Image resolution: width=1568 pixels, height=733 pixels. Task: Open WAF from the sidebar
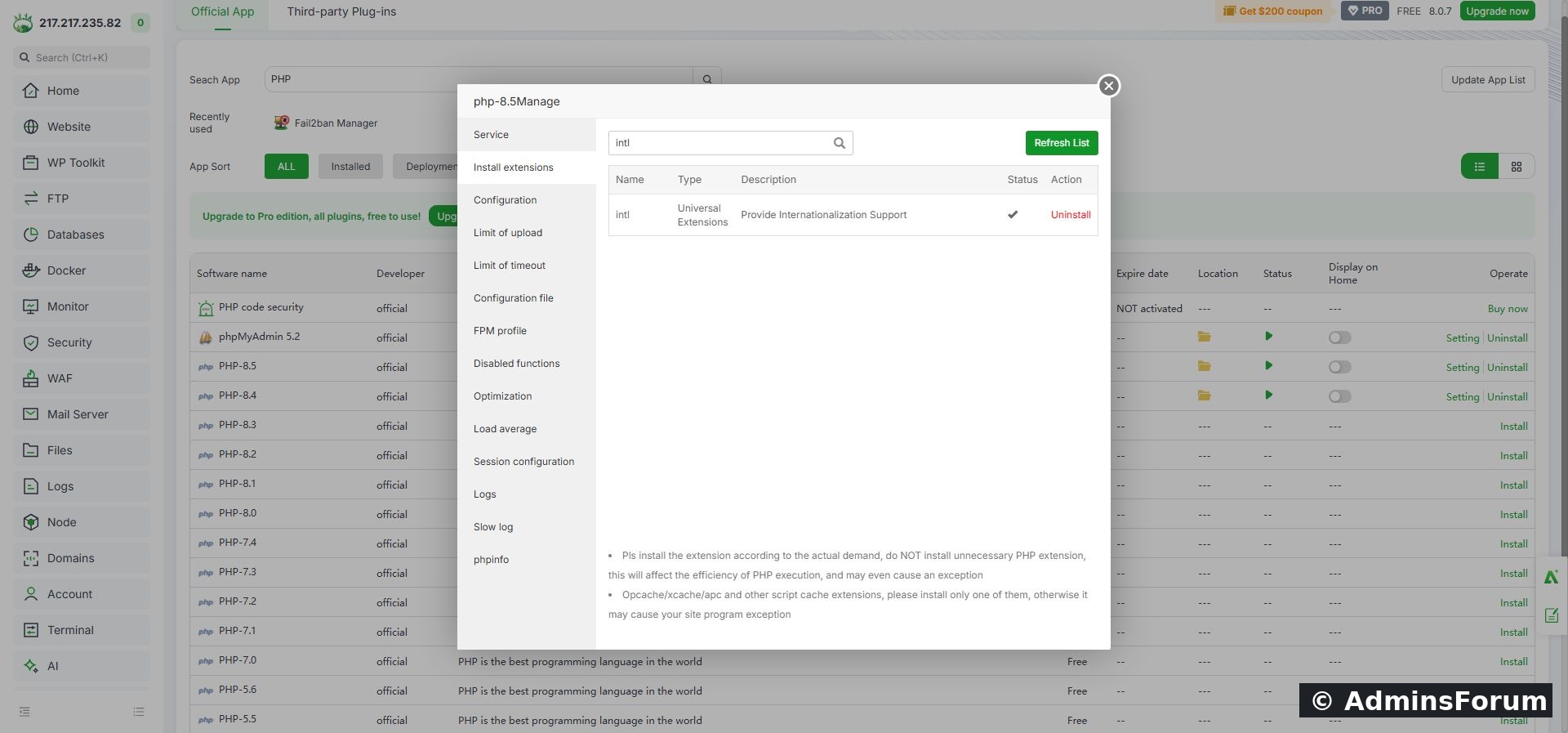click(x=82, y=378)
